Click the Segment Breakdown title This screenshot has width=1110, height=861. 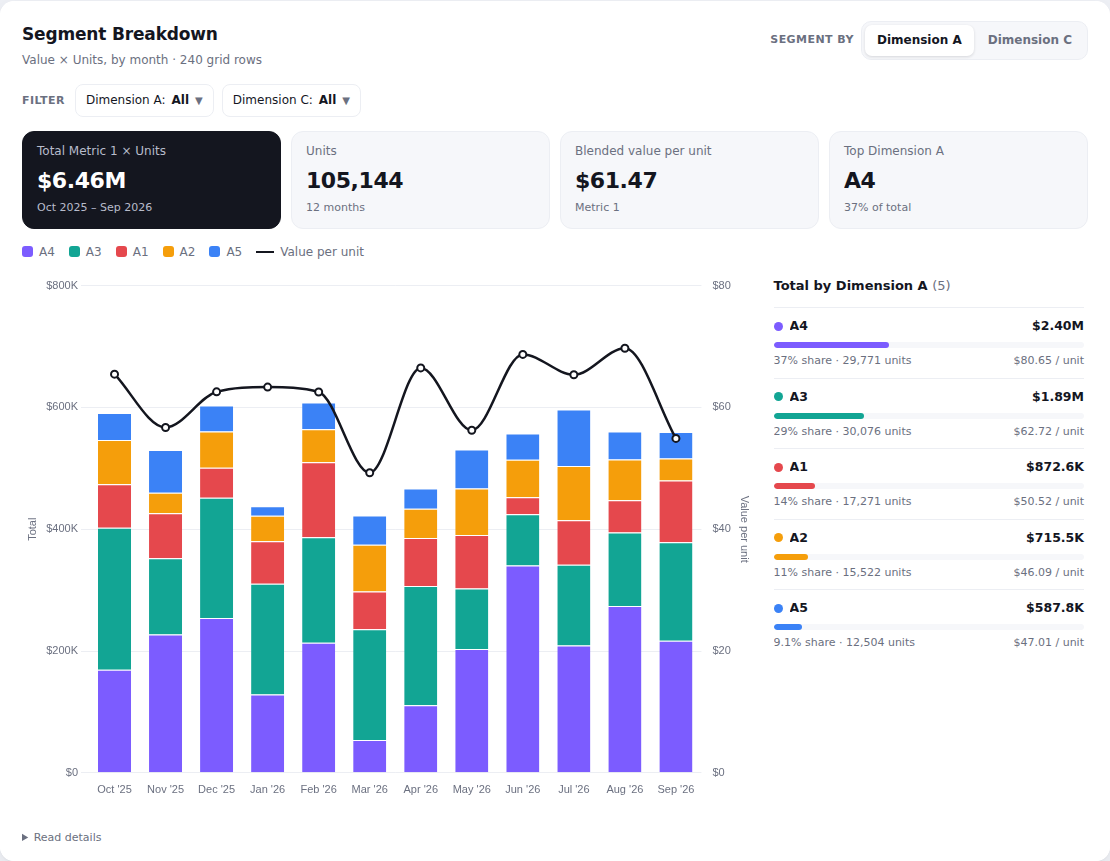[x=120, y=34]
